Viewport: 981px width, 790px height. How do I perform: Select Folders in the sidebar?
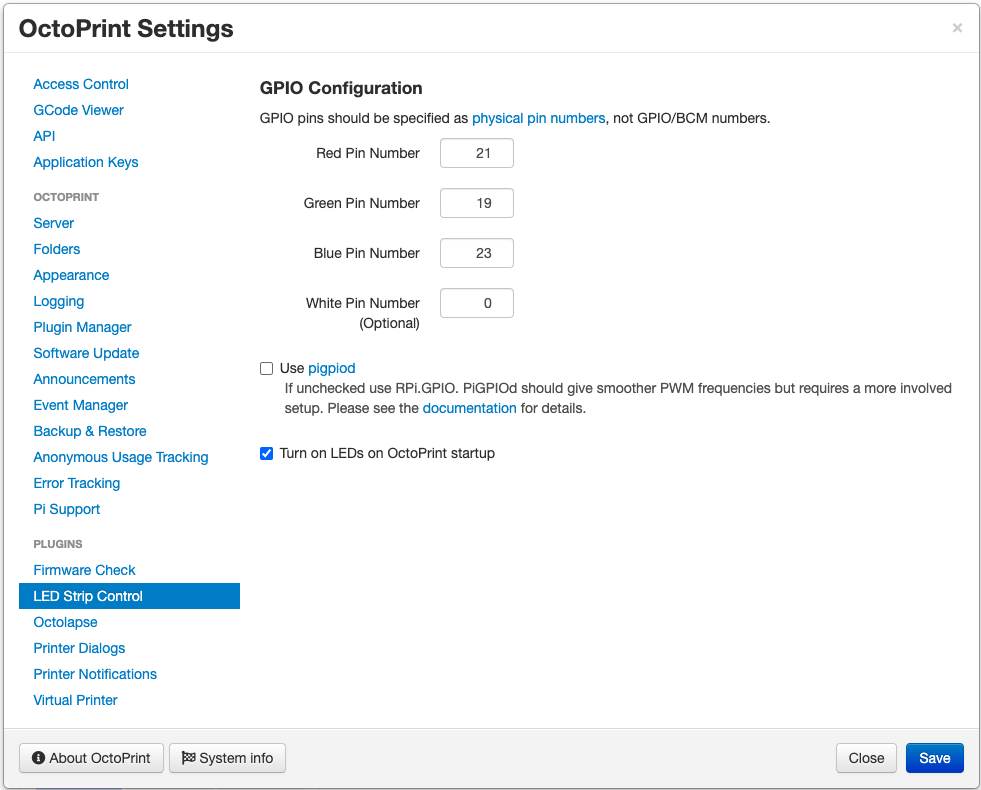tap(56, 249)
